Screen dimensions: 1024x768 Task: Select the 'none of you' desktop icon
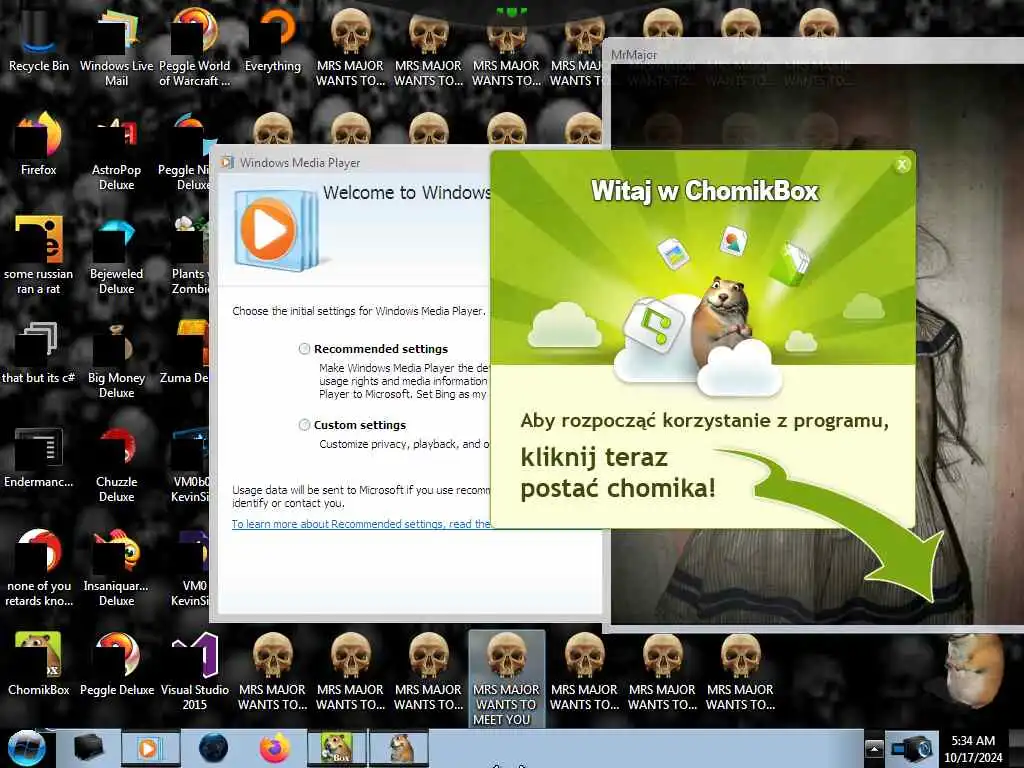click(39, 567)
